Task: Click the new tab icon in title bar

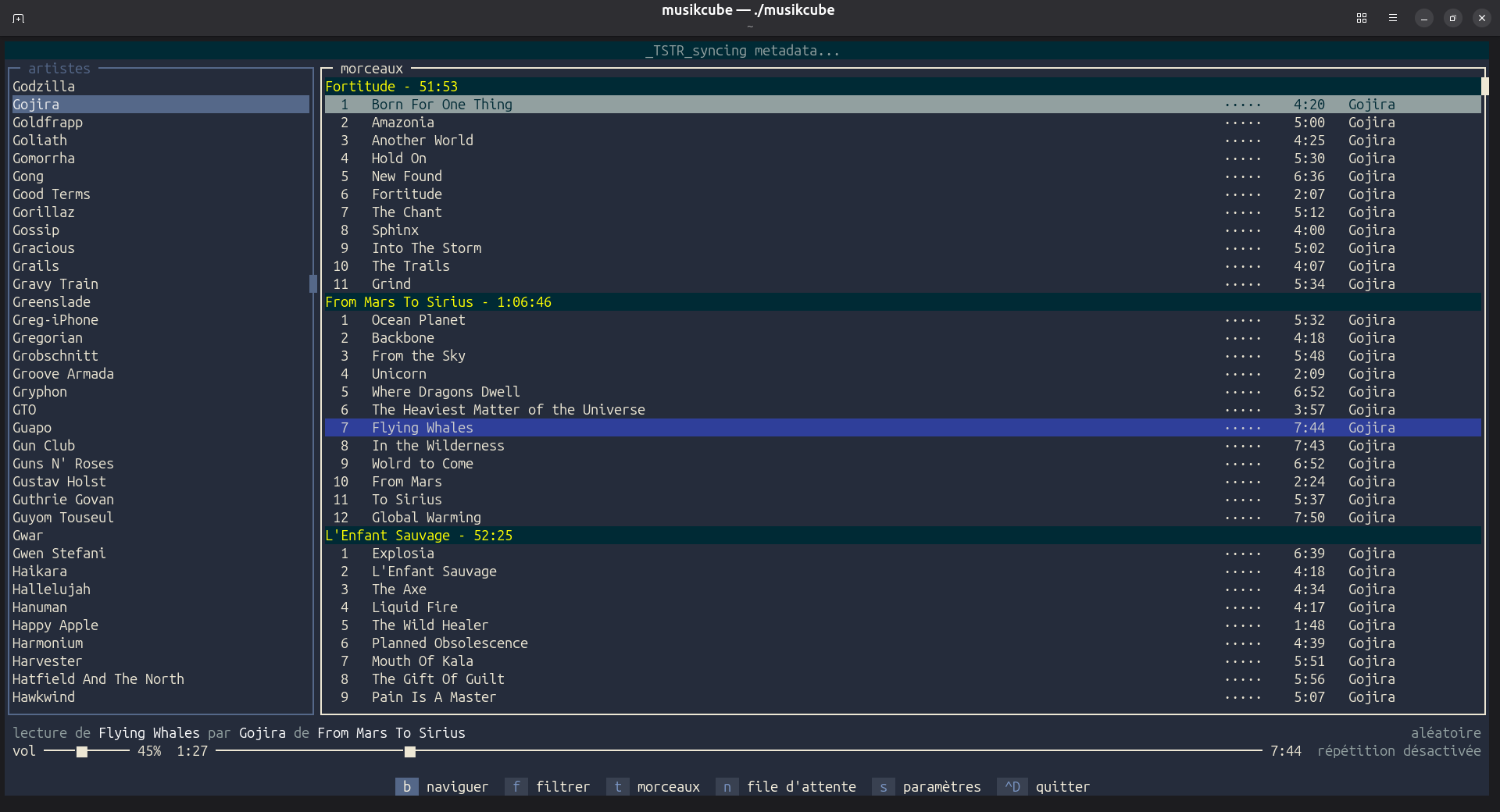Action: click(x=19, y=18)
